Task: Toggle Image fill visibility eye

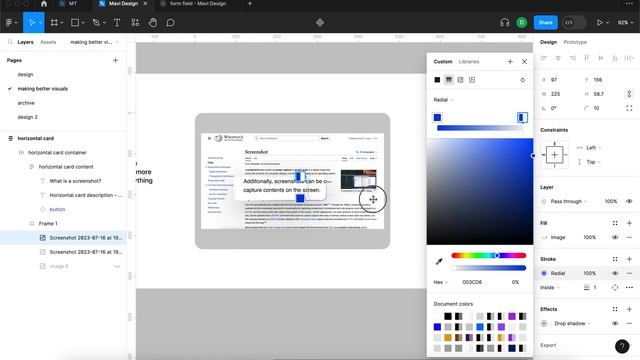Action: [x=615, y=237]
